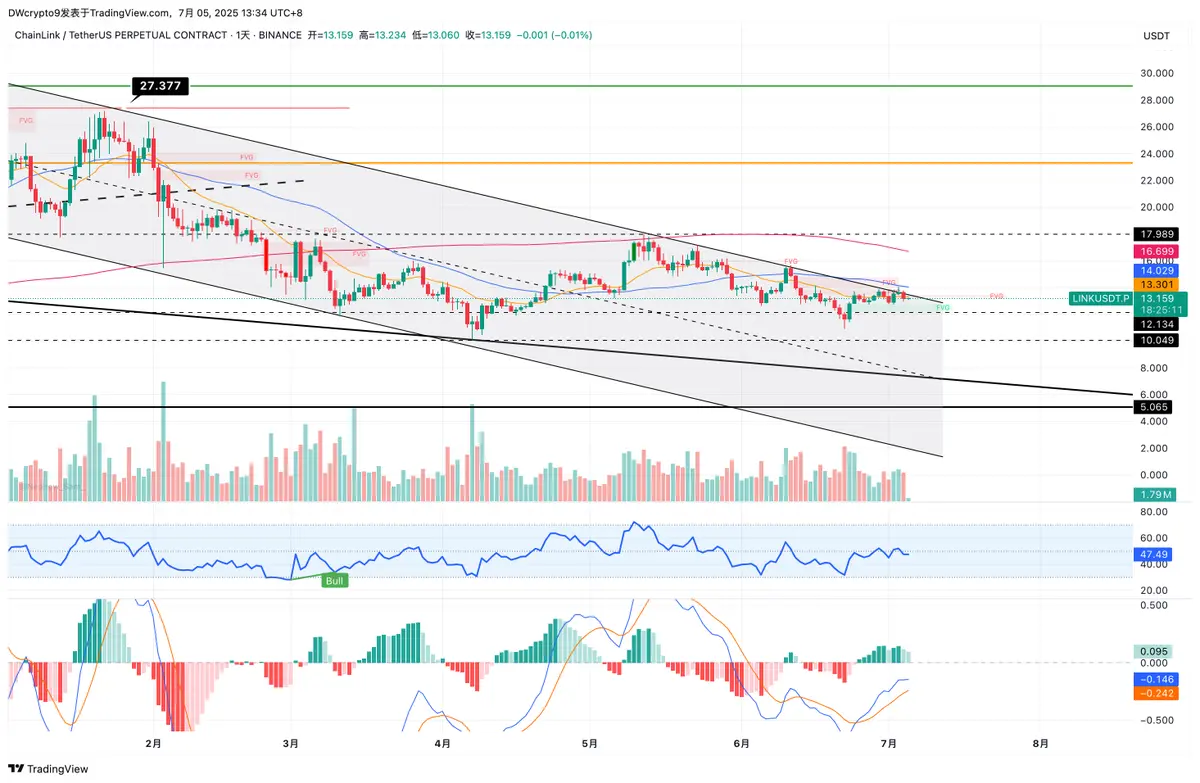The height and width of the screenshot is (783, 1200).
Task: Click the orange 13.301 moving average tag
Action: (1158, 284)
